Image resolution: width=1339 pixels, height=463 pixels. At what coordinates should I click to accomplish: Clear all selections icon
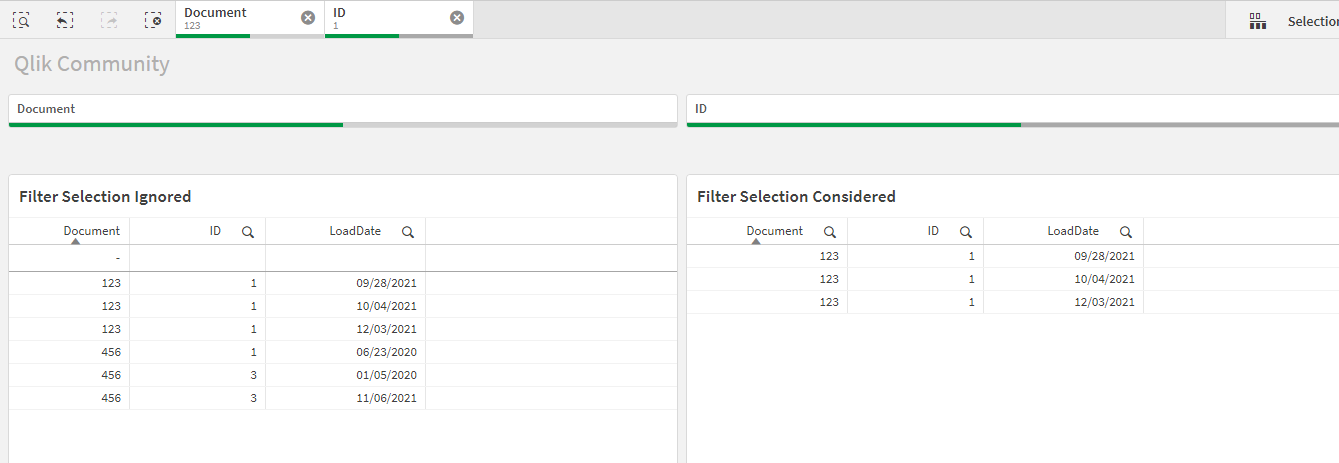tap(153, 19)
